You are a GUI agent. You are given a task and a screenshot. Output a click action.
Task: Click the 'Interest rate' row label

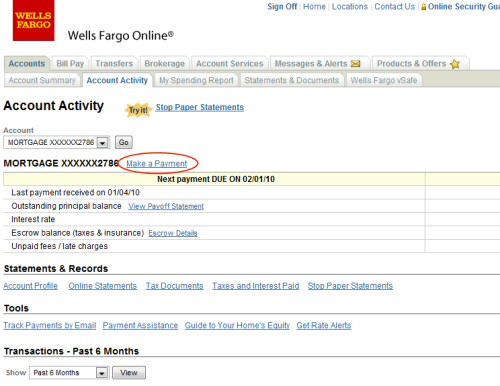33,219
